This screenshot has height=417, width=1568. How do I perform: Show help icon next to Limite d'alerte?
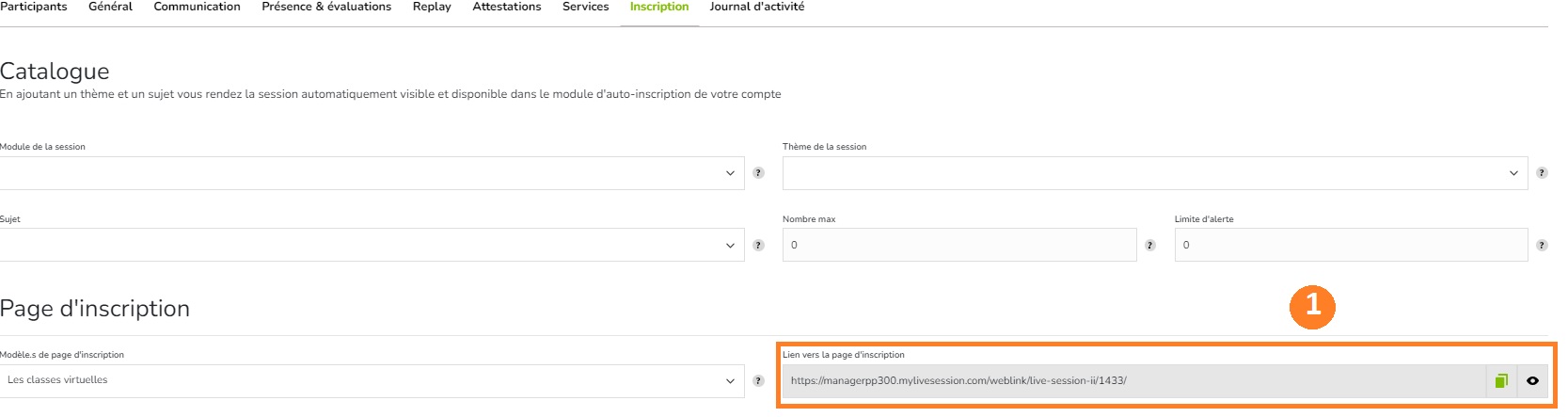coord(1542,246)
